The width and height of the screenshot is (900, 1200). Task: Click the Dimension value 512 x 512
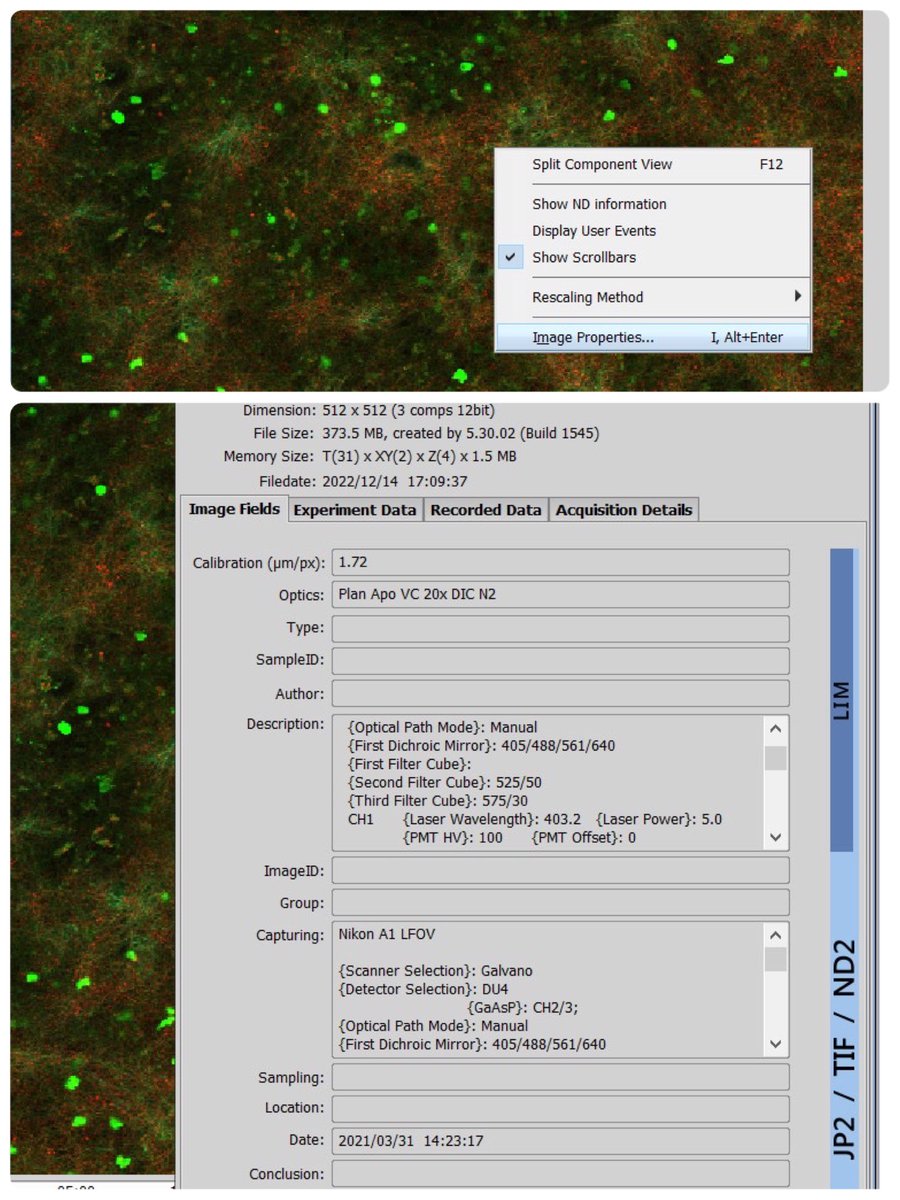pyautogui.click(x=409, y=410)
